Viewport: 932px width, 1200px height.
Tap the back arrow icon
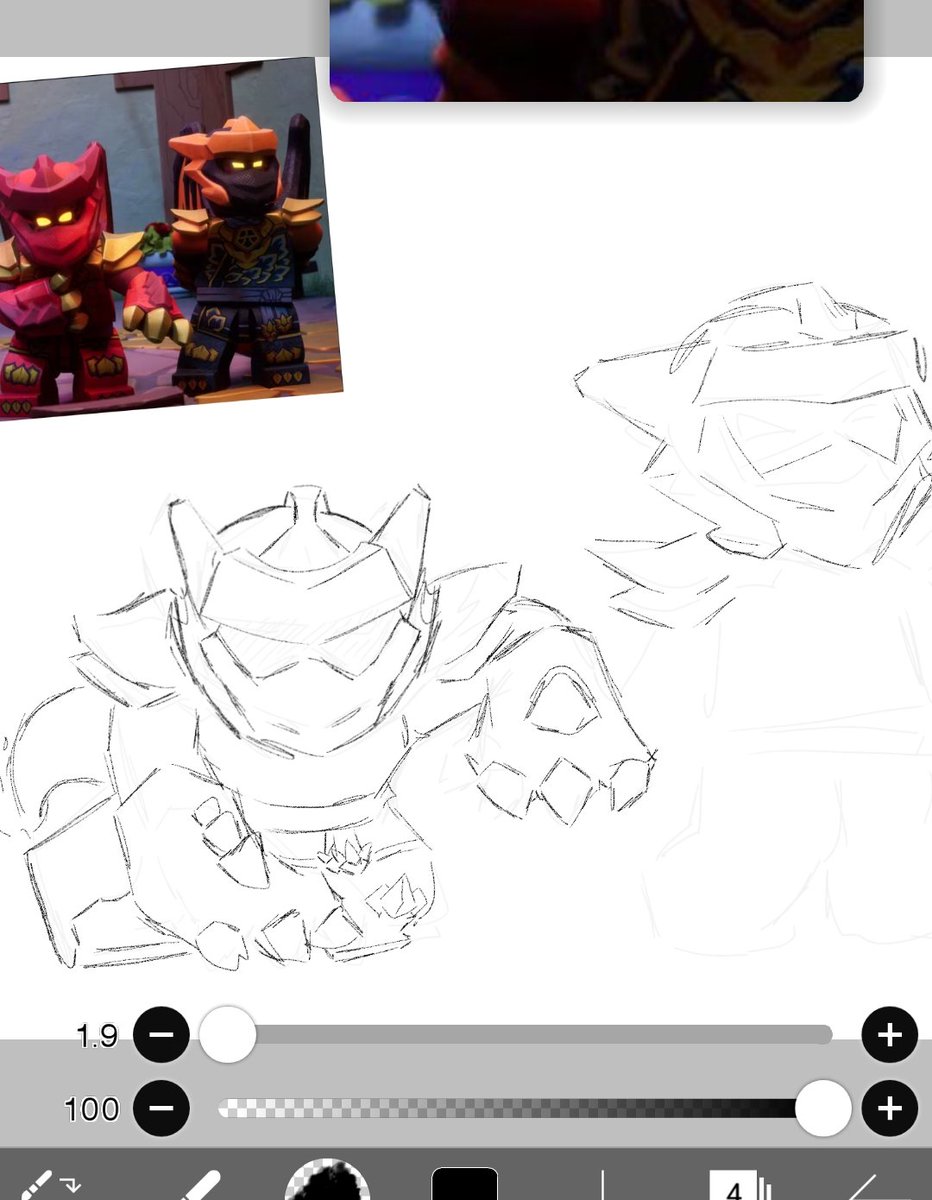pyautogui.click(x=880, y=1186)
